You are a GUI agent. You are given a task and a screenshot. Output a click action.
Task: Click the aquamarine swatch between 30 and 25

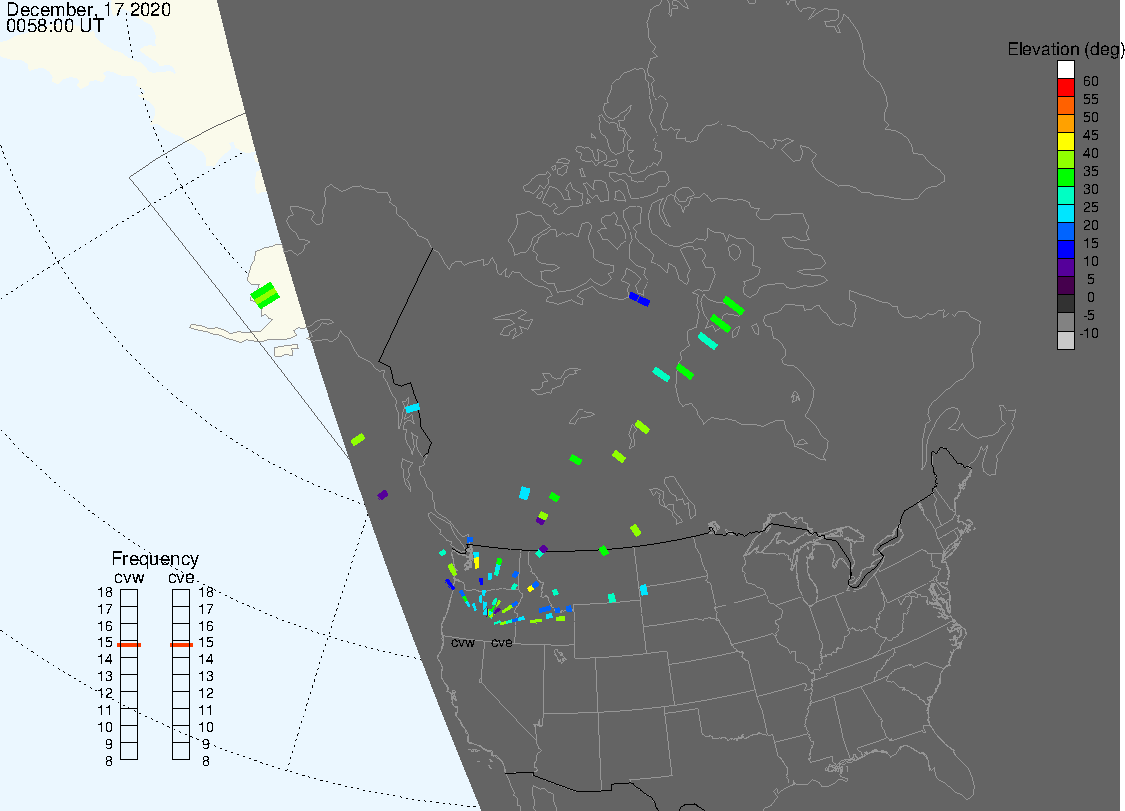click(x=1065, y=195)
